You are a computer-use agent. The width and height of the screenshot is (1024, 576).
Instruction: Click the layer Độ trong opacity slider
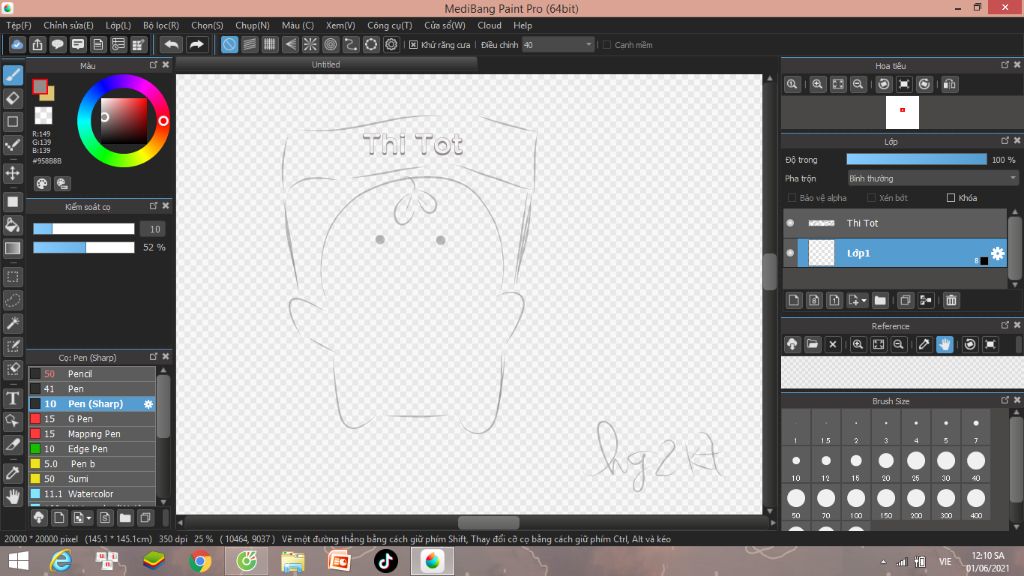coord(916,159)
